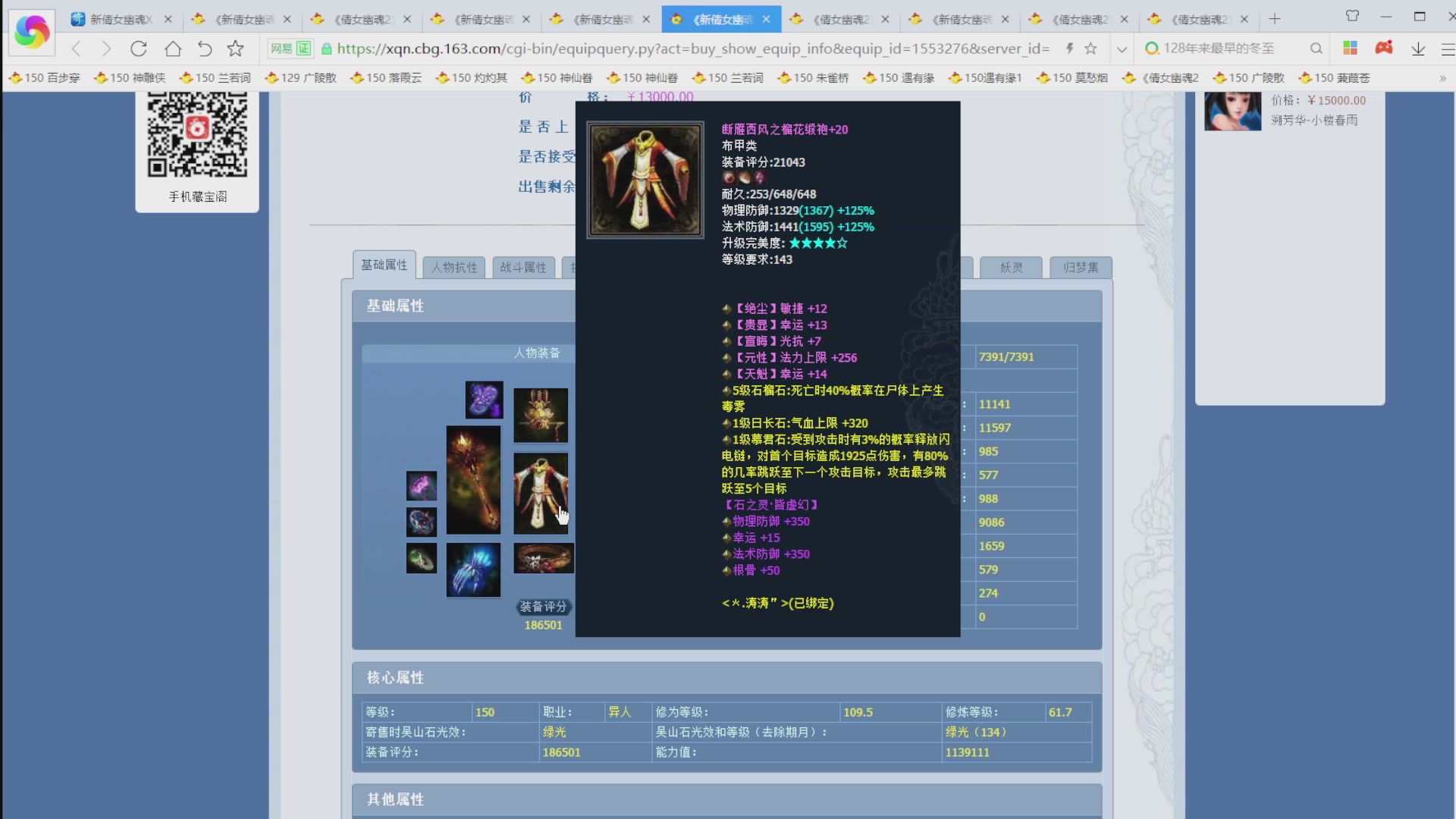
Task: Click the 装备评分 value 186501 in 核心属性
Action: (x=561, y=752)
